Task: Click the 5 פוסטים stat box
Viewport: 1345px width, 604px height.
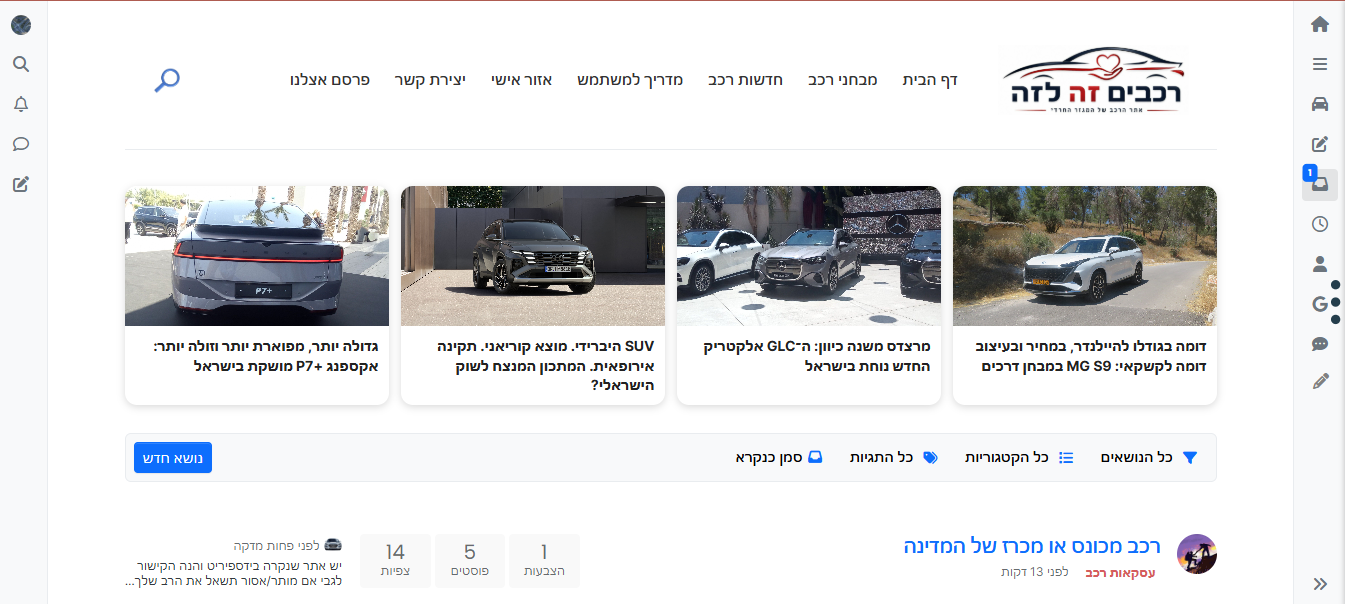Action: [x=470, y=561]
